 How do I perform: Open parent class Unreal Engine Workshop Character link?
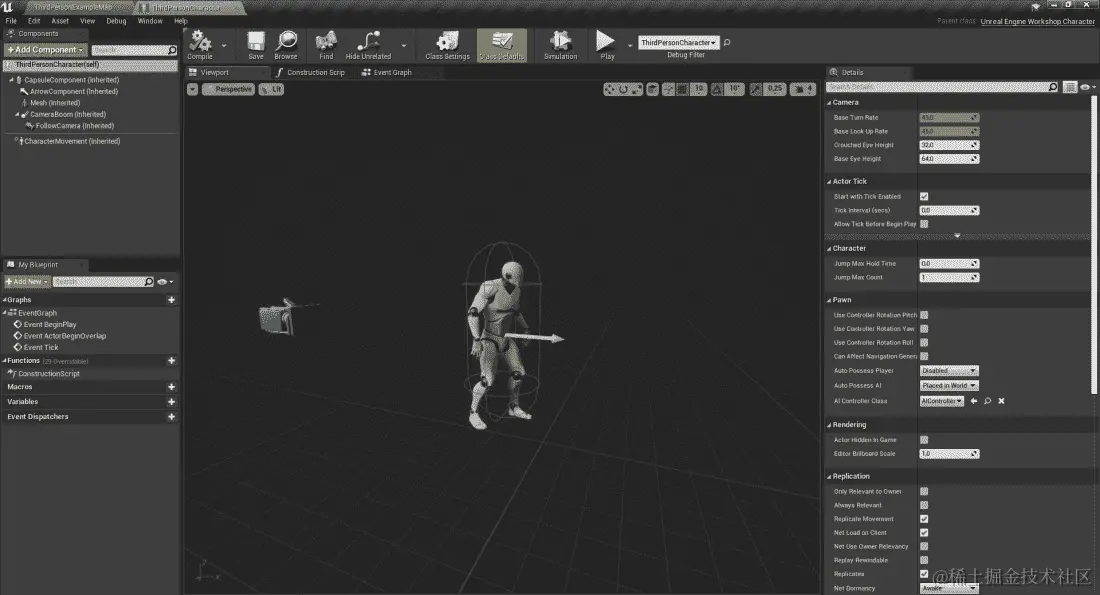1037,21
